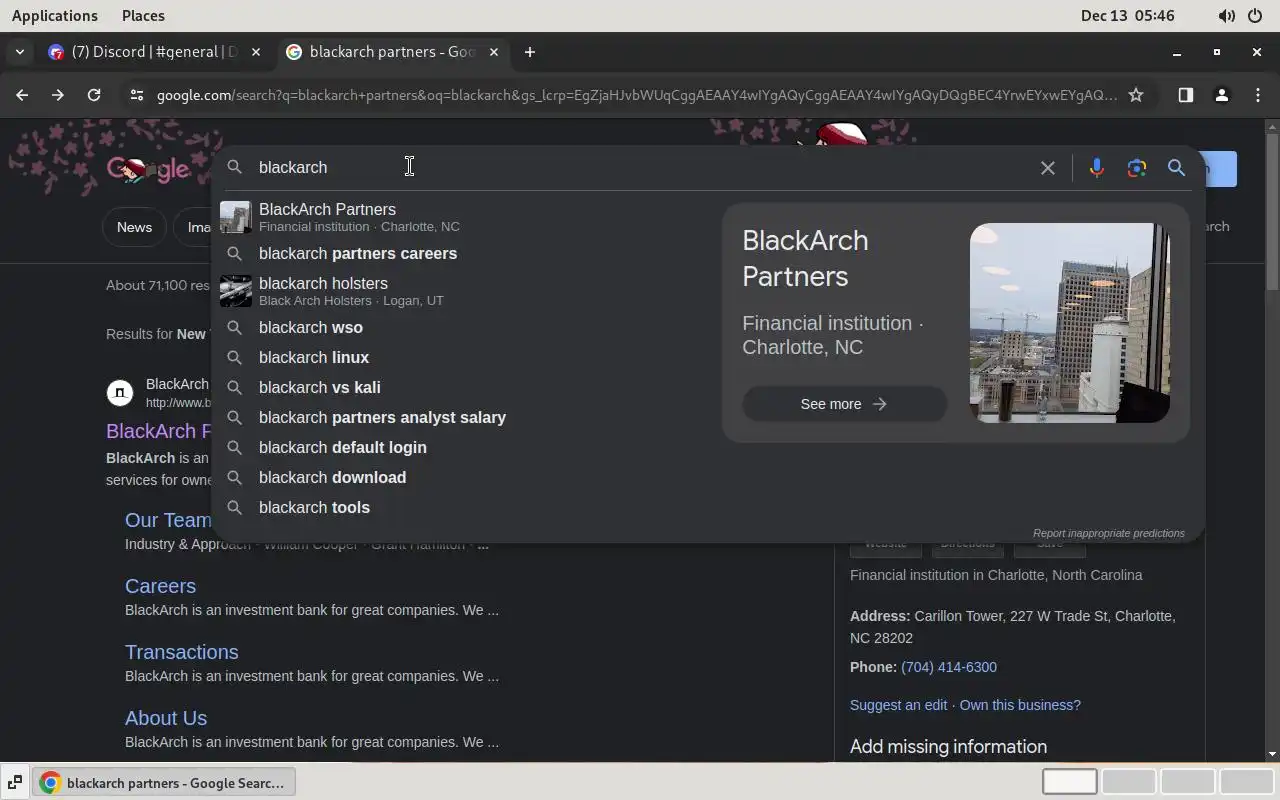Image resolution: width=1280 pixels, height=800 pixels.
Task: Open the BlackArch Partners building photo
Action: [x=1069, y=322]
